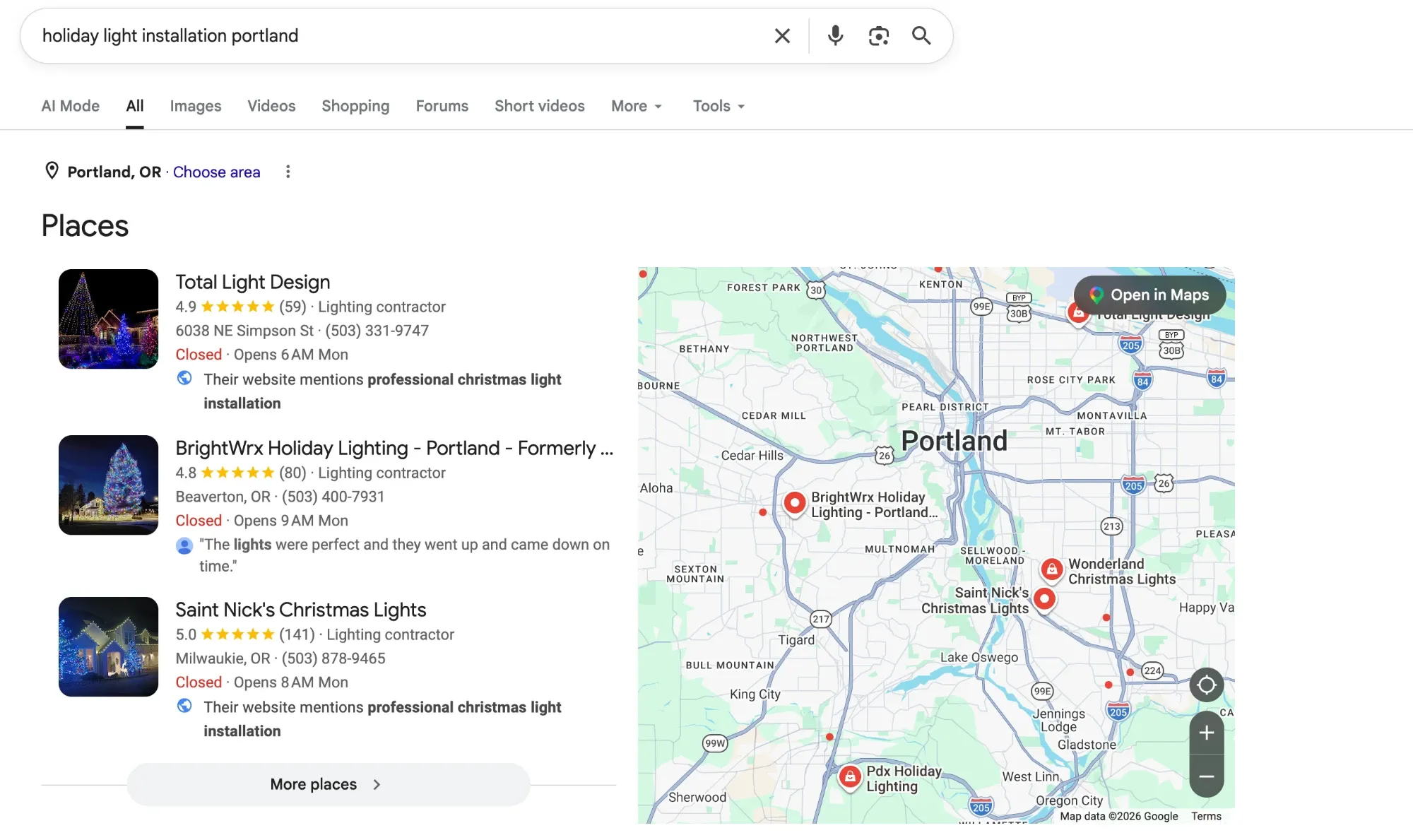
Task: Open the BrightWrx Holiday Lighting listing title
Action: click(x=394, y=448)
